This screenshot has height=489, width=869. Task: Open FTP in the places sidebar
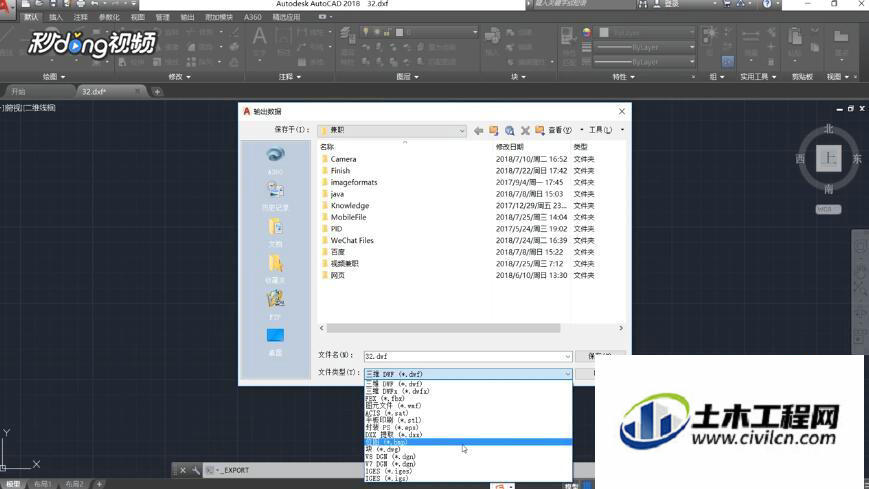[275, 305]
